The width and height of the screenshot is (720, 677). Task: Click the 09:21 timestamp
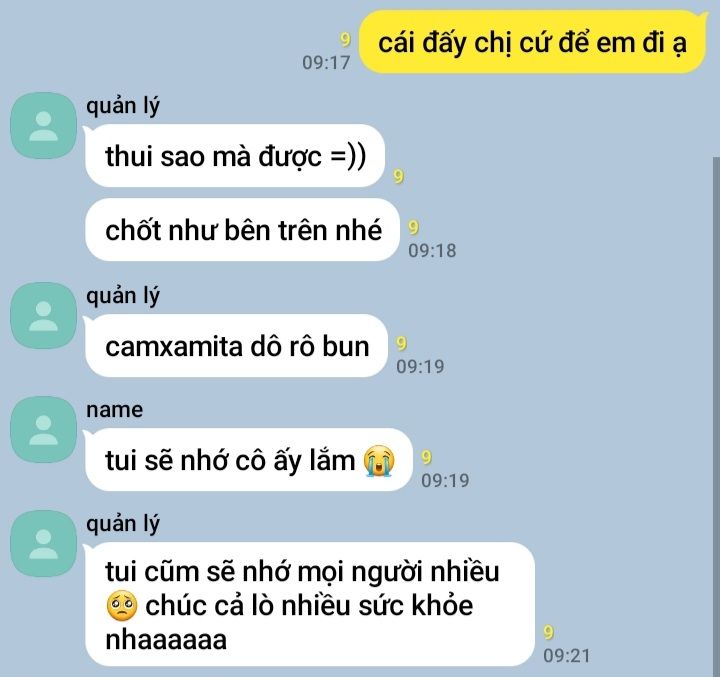[x=567, y=655]
